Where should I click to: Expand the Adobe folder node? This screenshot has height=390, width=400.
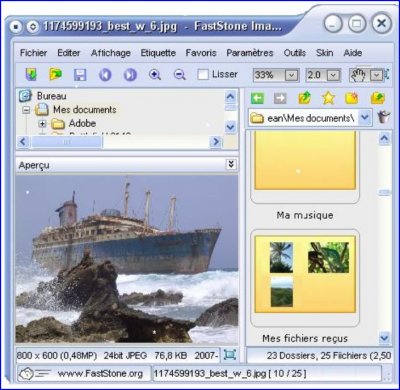[x=42, y=124]
